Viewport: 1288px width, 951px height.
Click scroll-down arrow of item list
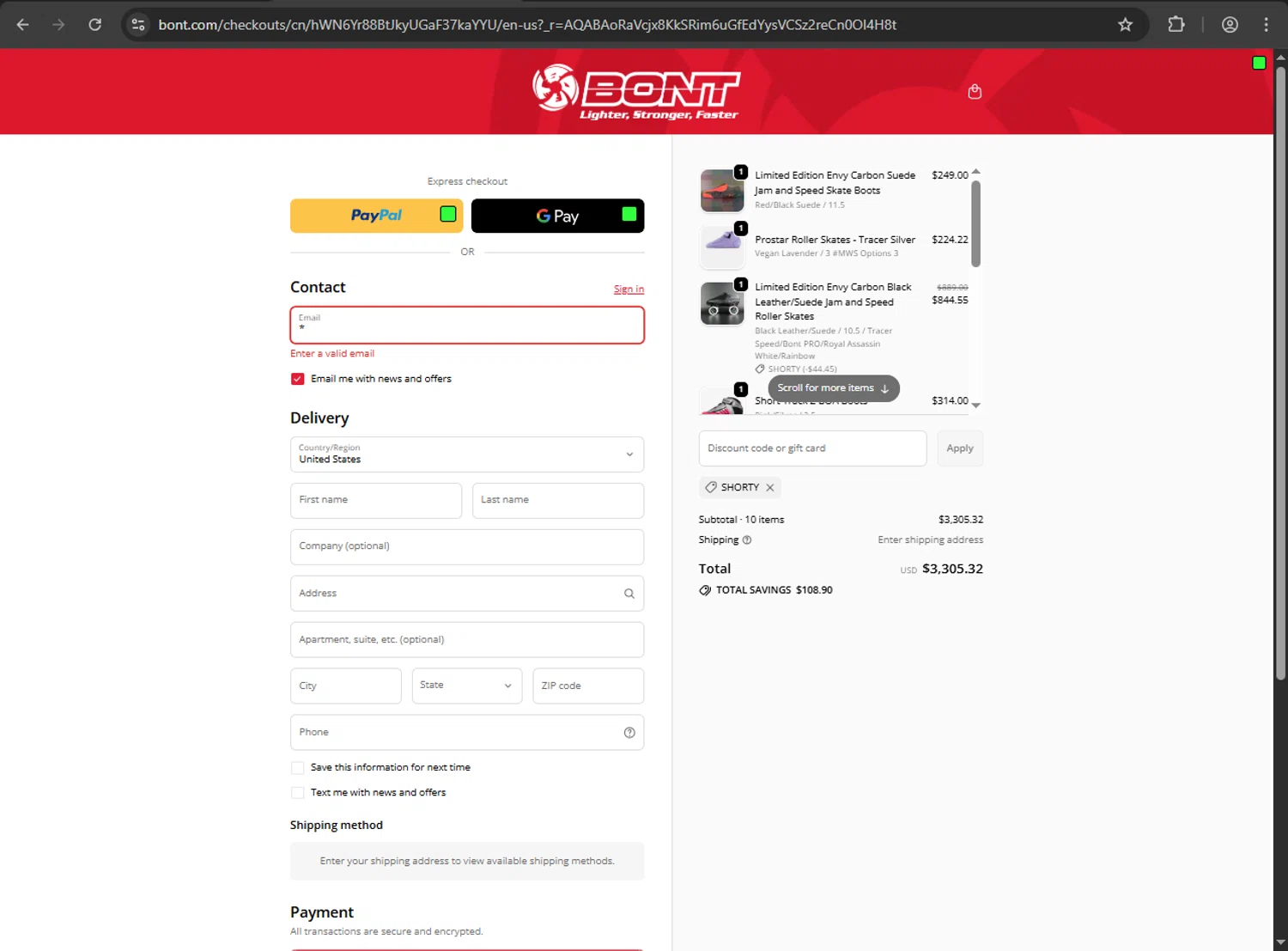coord(975,405)
